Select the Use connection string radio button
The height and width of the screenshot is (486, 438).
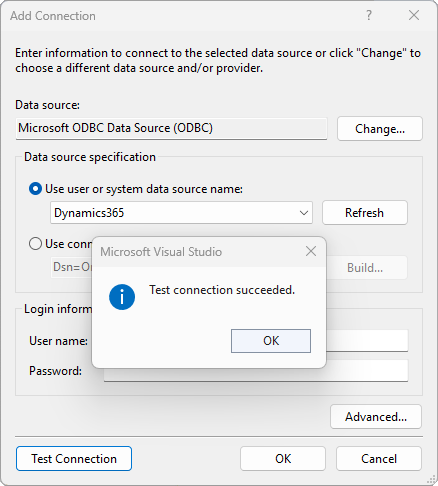[35, 244]
